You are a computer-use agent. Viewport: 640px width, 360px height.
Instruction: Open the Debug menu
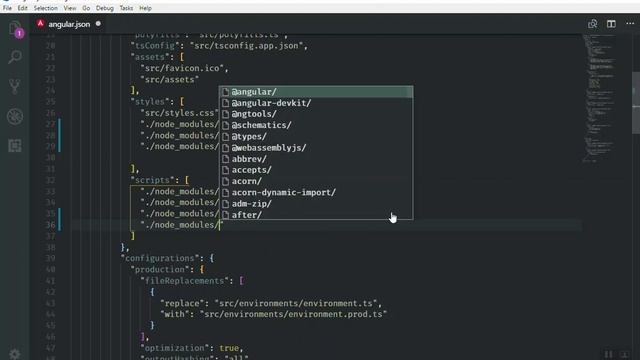[104, 8]
